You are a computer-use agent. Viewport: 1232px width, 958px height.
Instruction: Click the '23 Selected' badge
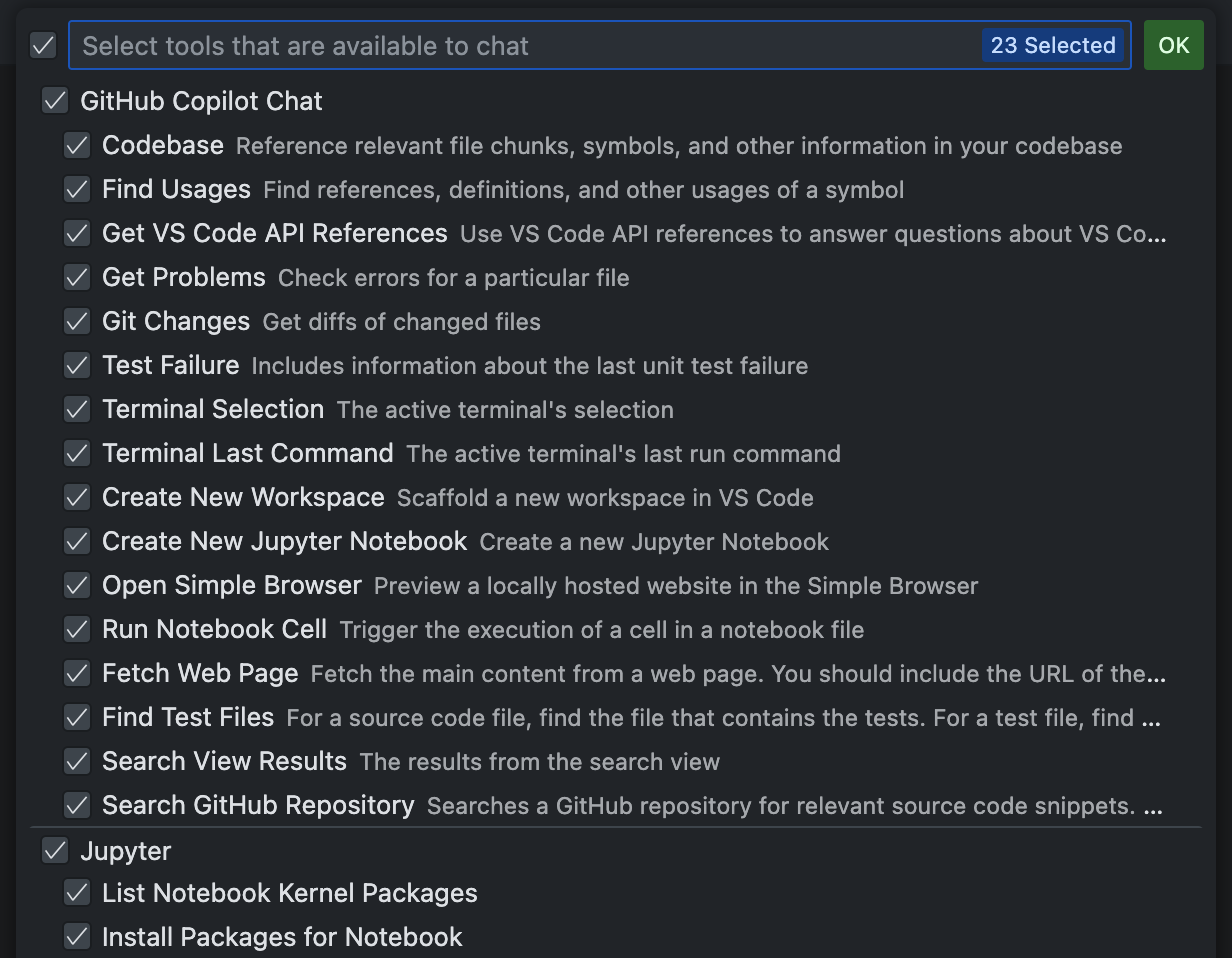1053,45
